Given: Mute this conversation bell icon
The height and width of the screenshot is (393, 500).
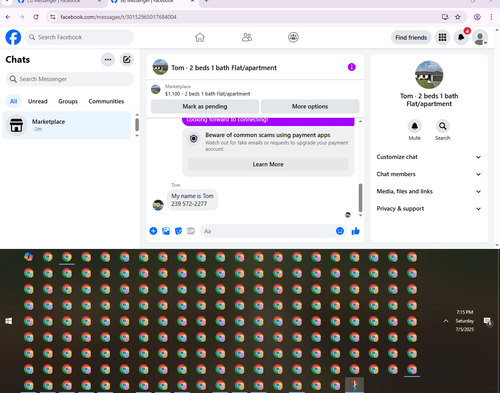Looking at the screenshot, I should 414,126.
